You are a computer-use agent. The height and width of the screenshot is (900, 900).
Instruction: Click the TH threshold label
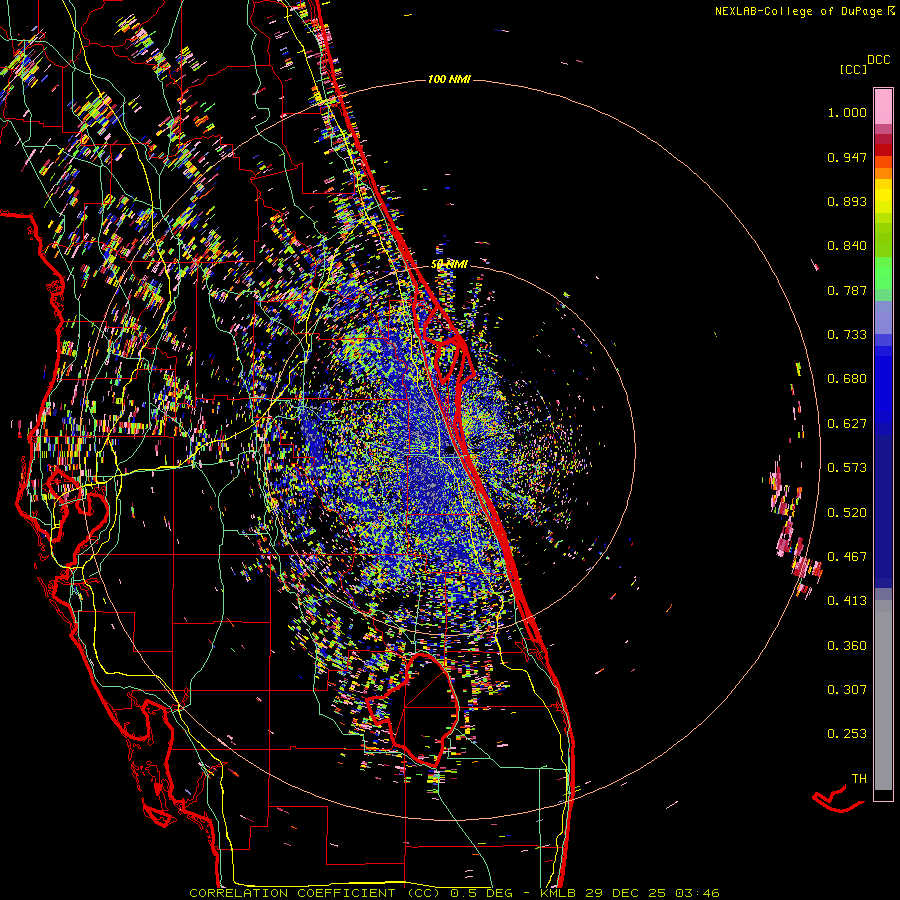859,779
